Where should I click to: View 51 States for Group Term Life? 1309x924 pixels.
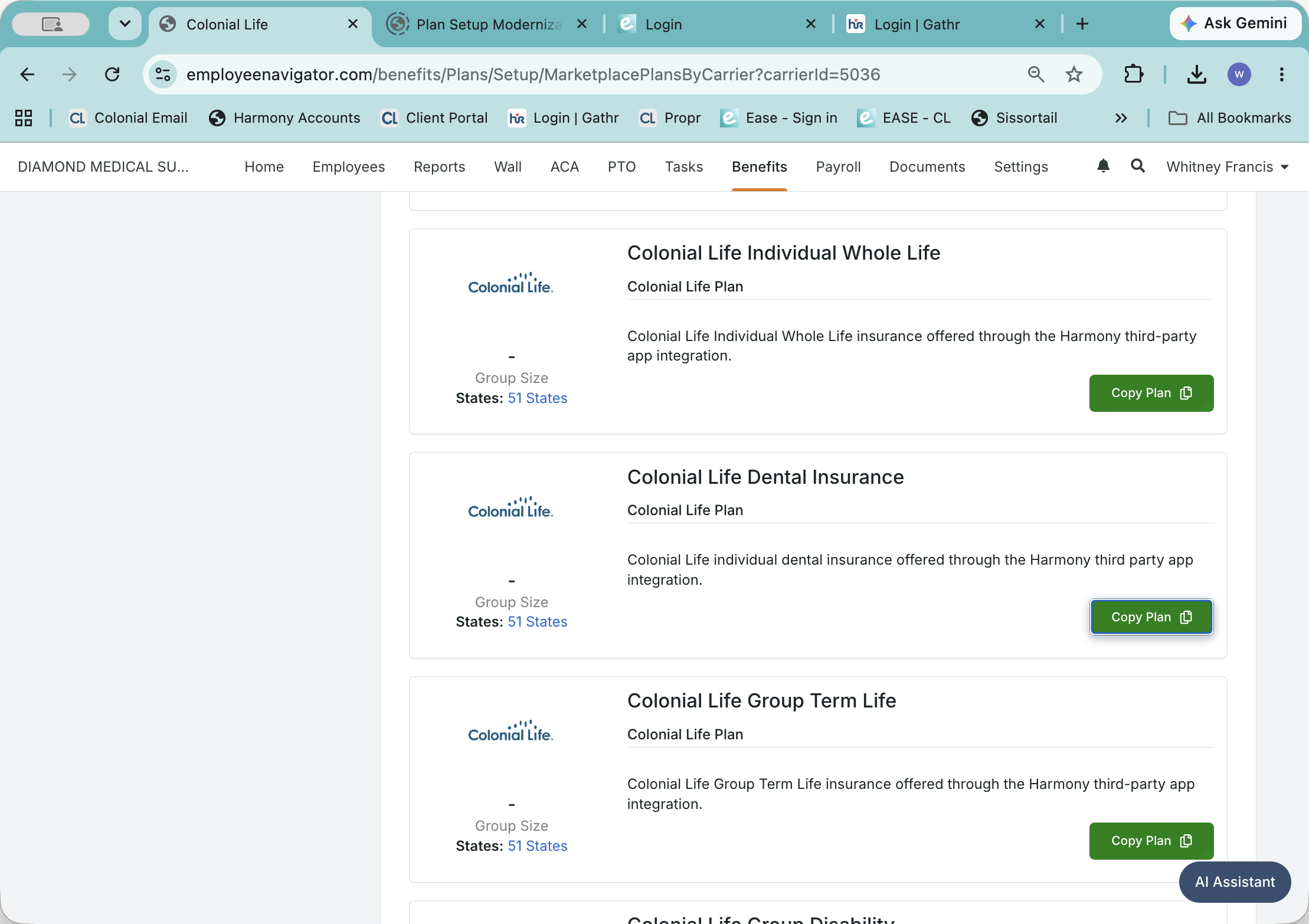pos(538,846)
